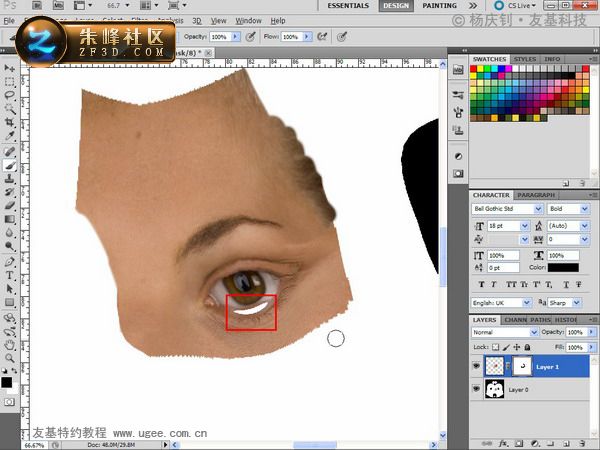Select the Crop tool
This screenshot has height=450, width=600.
click(10, 122)
